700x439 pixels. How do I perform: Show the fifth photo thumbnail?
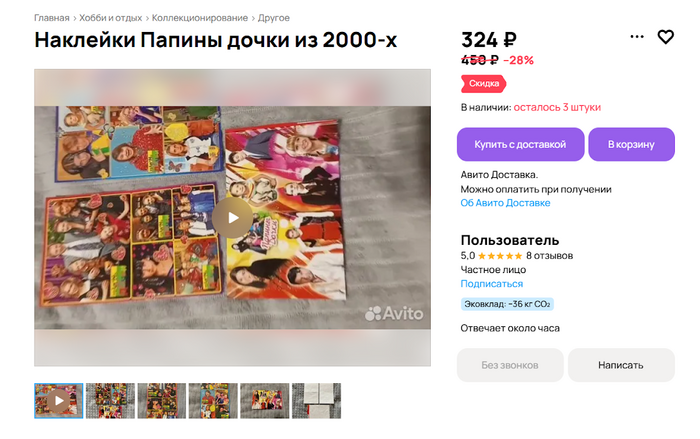pyautogui.click(x=265, y=401)
